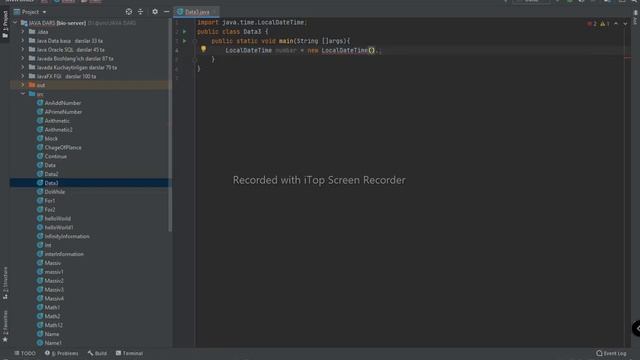The width and height of the screenshot is (640, 360).
Task: Click the Project panel vertical scrollbar
Action: tap(170, 124)
